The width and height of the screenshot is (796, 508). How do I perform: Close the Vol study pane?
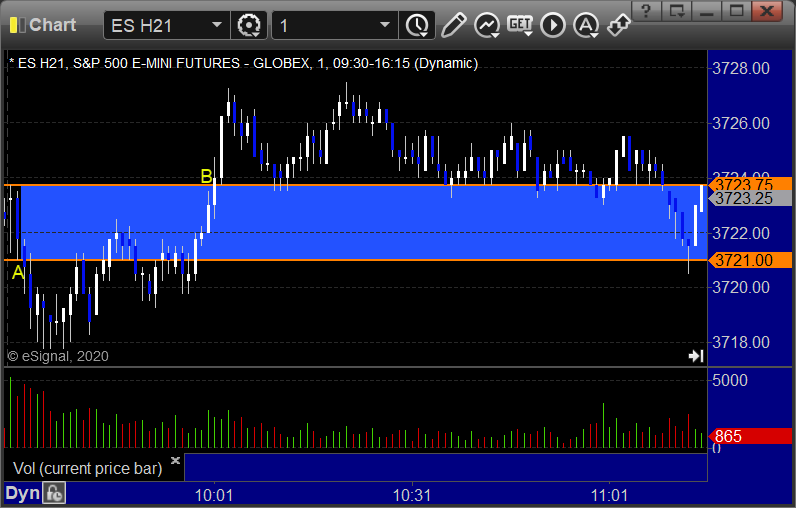click(x=175, y=460)
